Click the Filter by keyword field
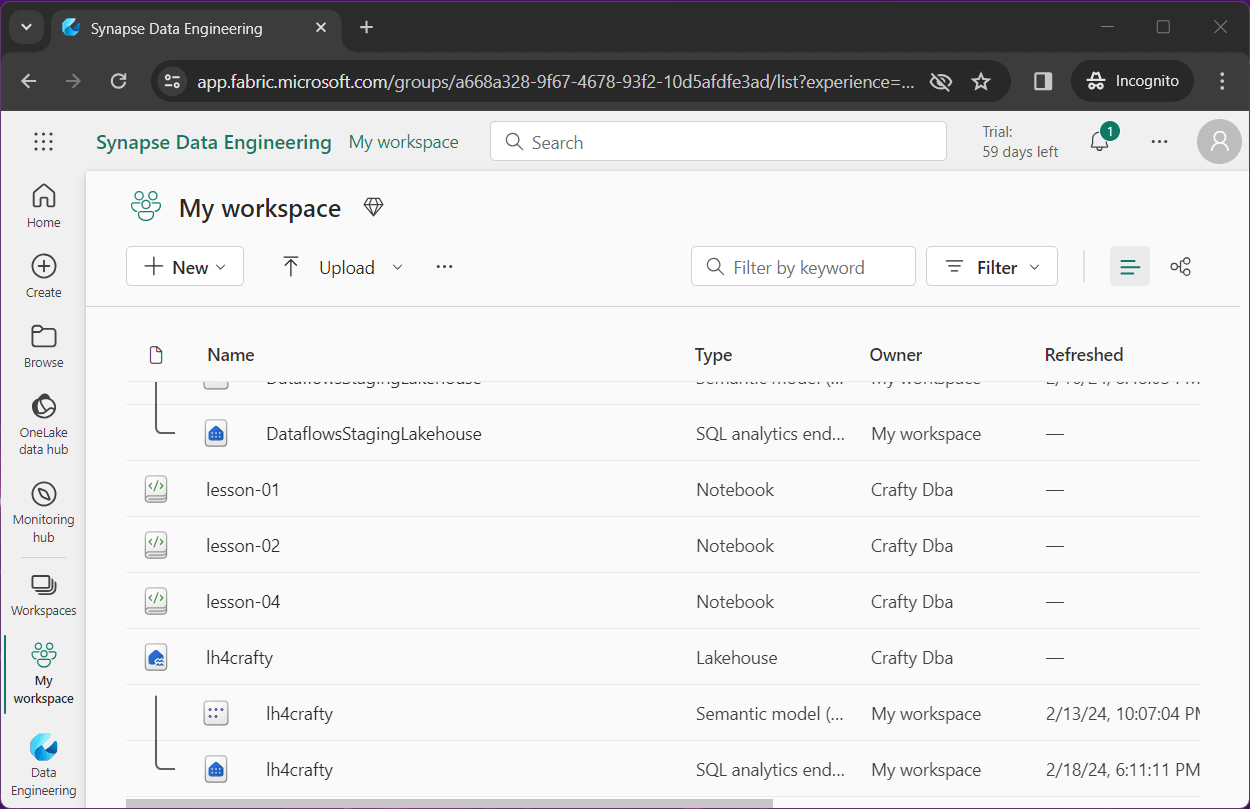 coord(803,267)
